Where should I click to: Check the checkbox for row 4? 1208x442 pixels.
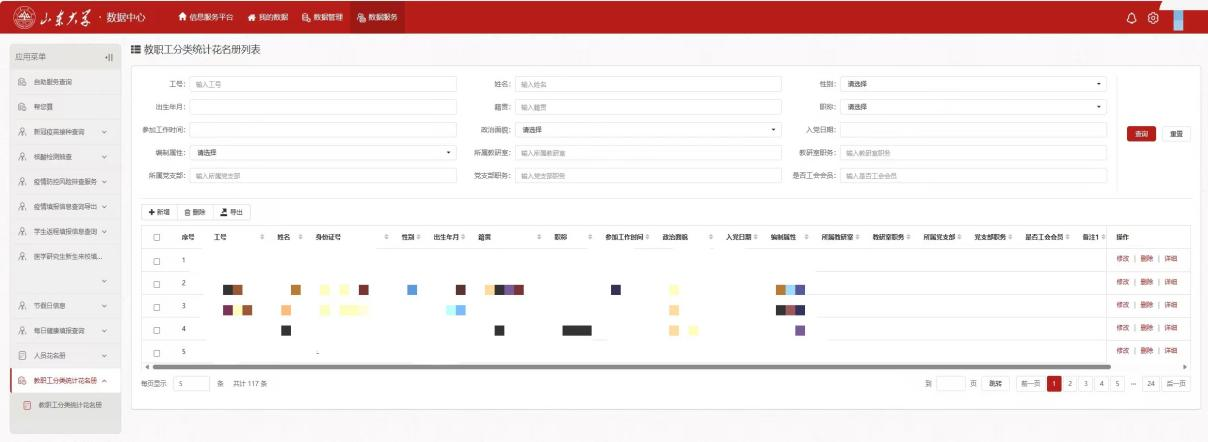(x=157, y=328)
